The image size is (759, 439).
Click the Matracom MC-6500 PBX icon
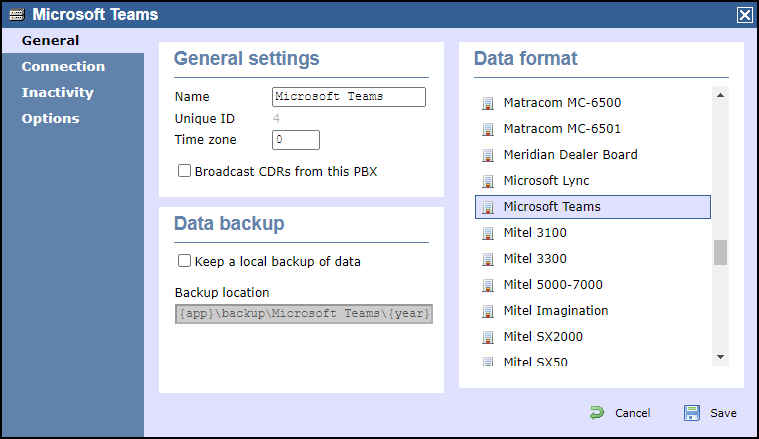[x=487, y=103]
